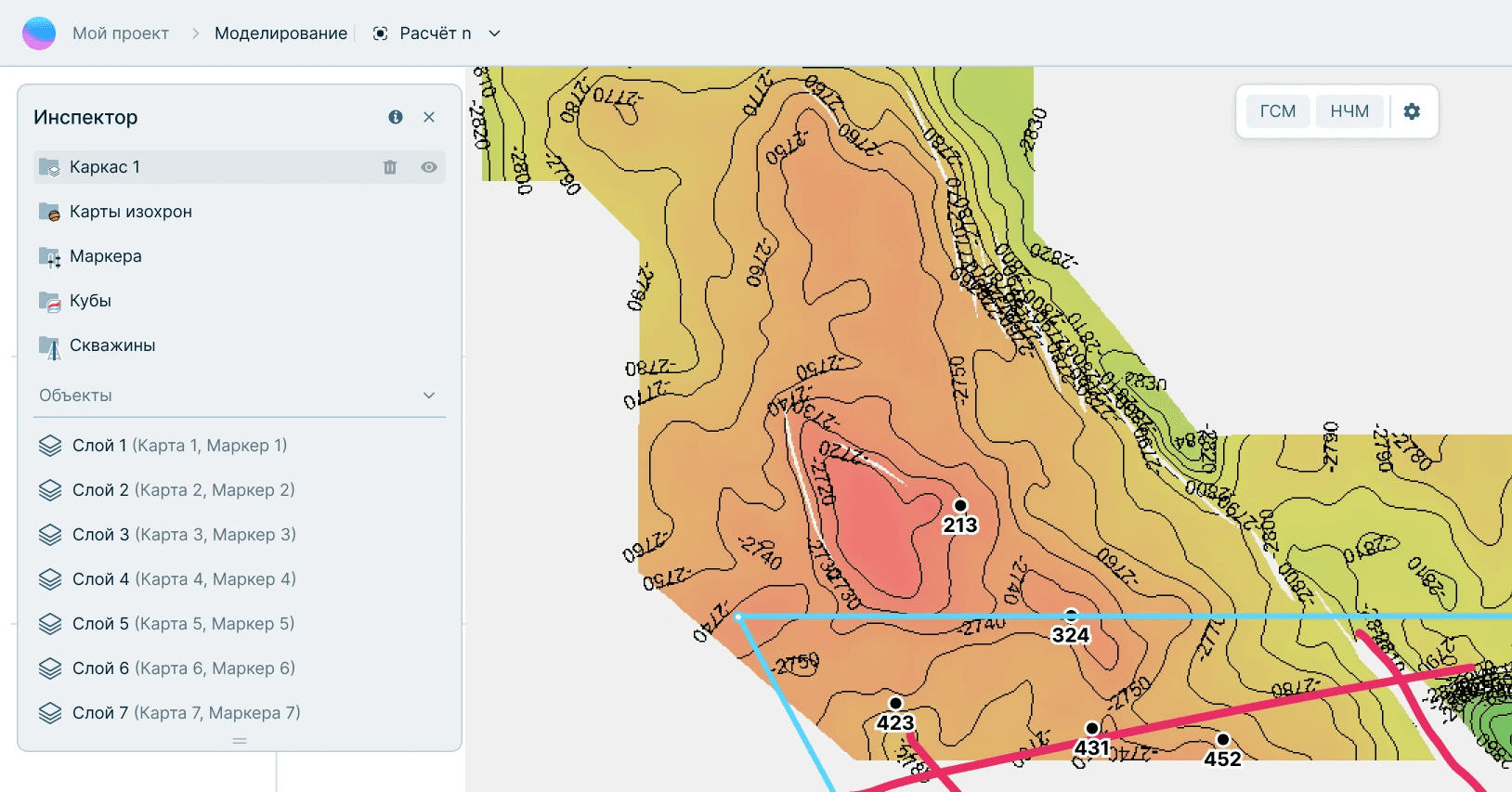Click the Слой 7 layers icon
The height and width of the screenshot is (792, 1512).
pyautogui.click(x=50, y=713)
